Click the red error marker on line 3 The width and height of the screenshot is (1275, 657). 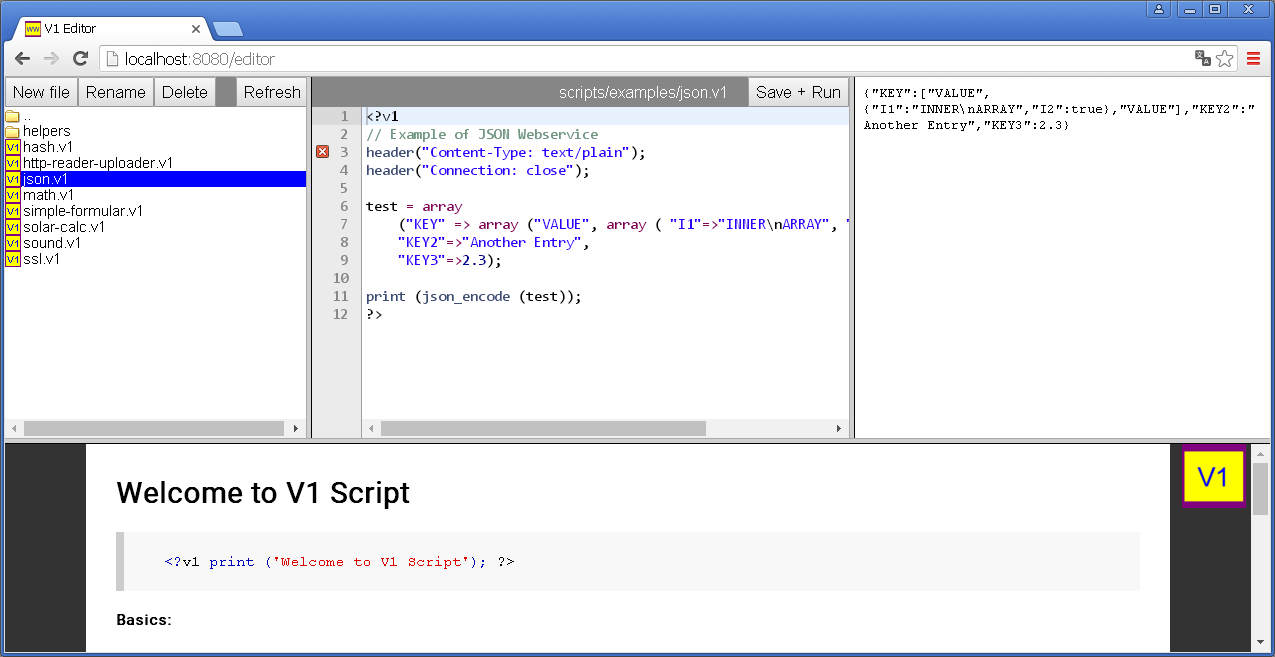322,151
